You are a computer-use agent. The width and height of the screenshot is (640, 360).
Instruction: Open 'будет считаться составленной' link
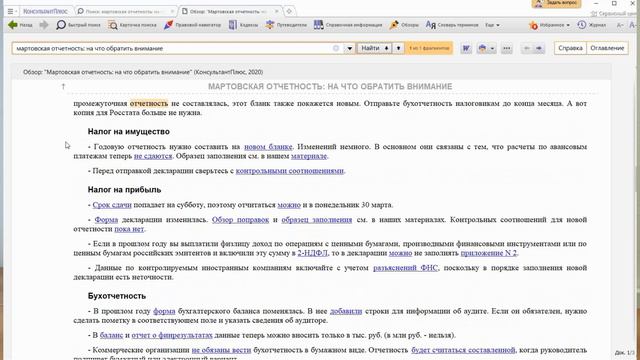click(x=463, y=350)
